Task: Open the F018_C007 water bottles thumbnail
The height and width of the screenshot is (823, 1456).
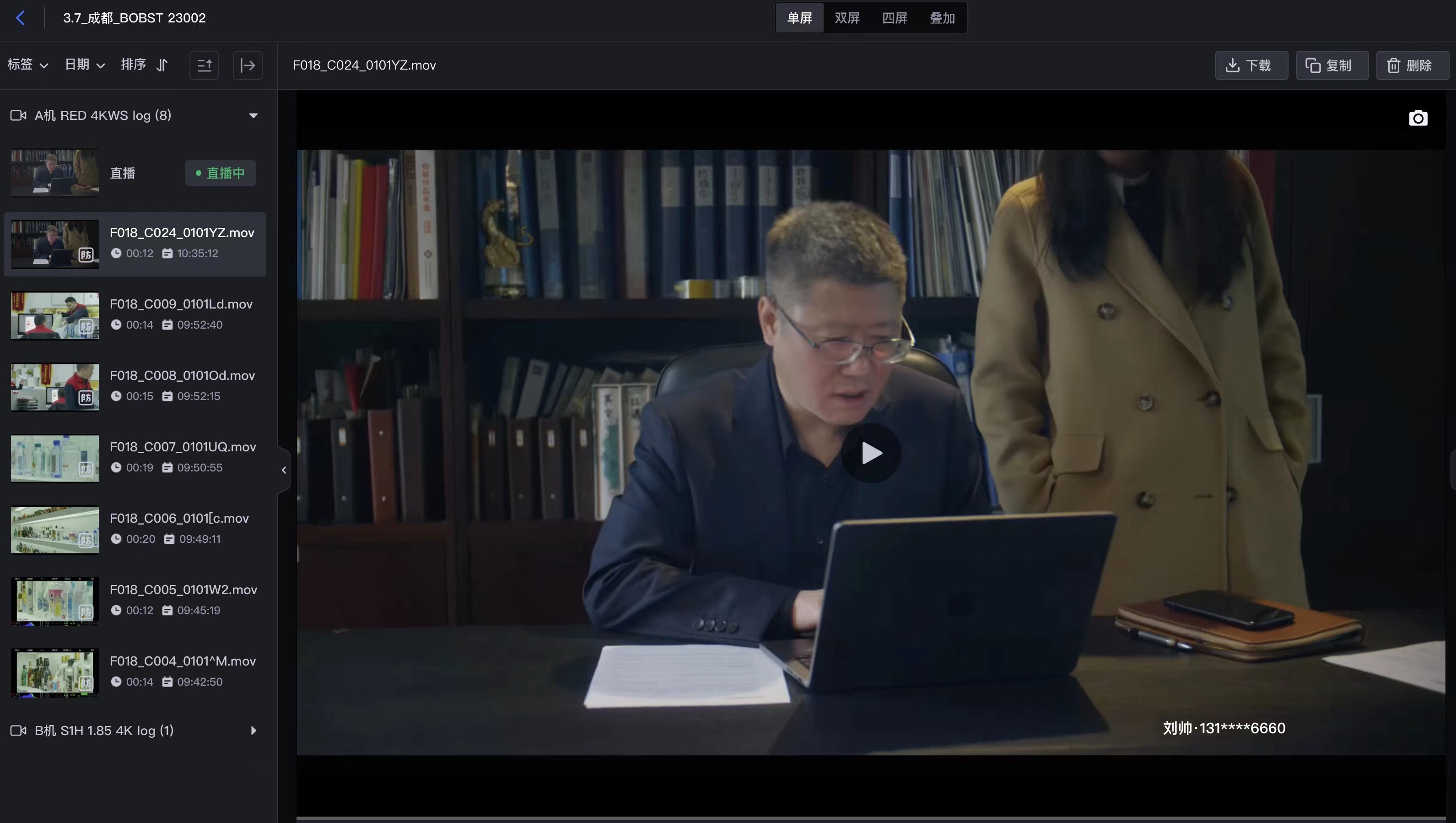Action: pos(55,458)
